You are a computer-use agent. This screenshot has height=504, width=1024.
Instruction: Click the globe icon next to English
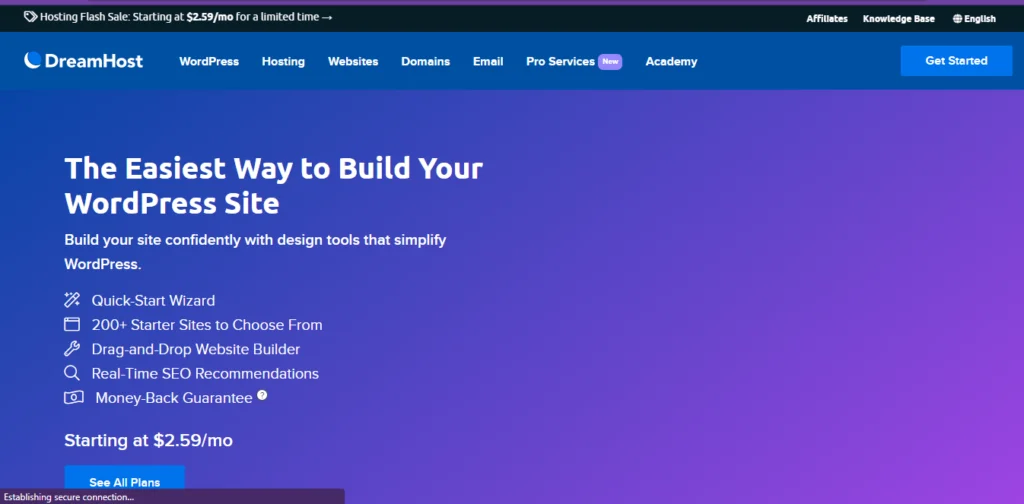pos(957,19)
